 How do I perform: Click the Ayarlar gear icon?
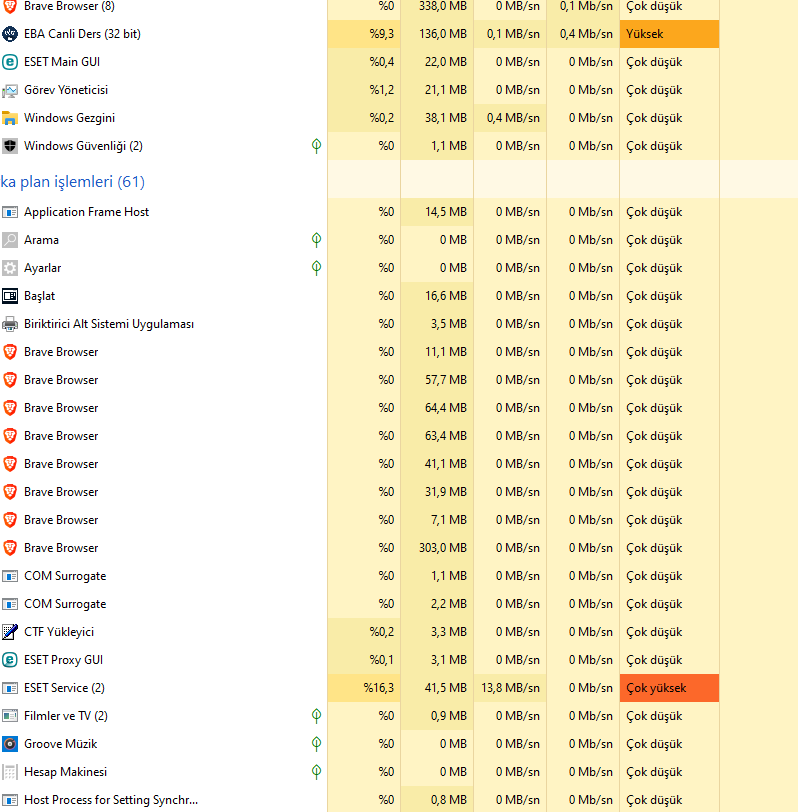[x=10, y=268]
